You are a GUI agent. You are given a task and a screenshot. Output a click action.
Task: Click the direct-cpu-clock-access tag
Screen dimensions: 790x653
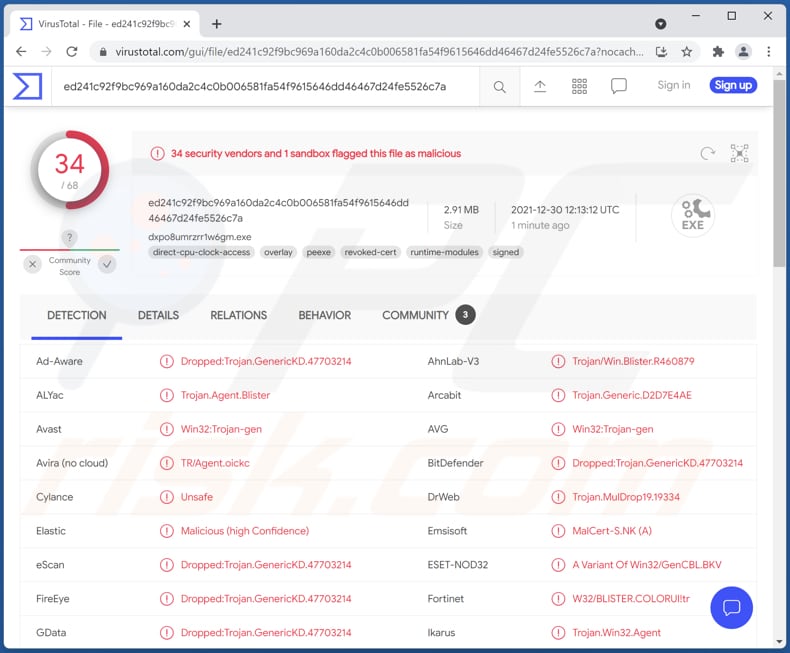[202, 252]
